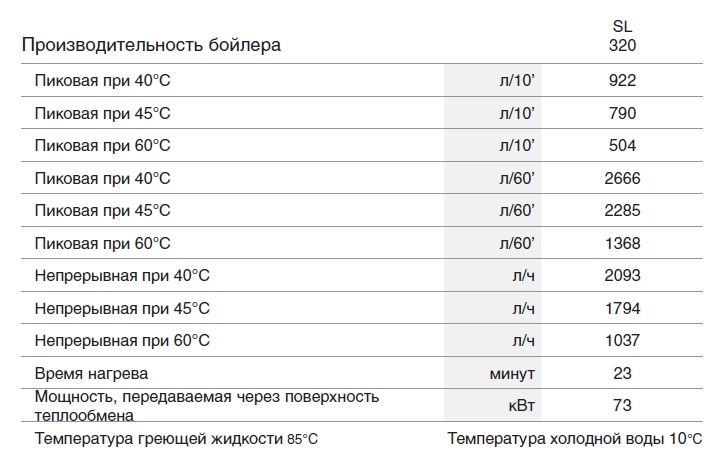The width and height of the screenshot is (724, 473).
Task: Select the кВт unit cell
Action: (x=493, y=405)
